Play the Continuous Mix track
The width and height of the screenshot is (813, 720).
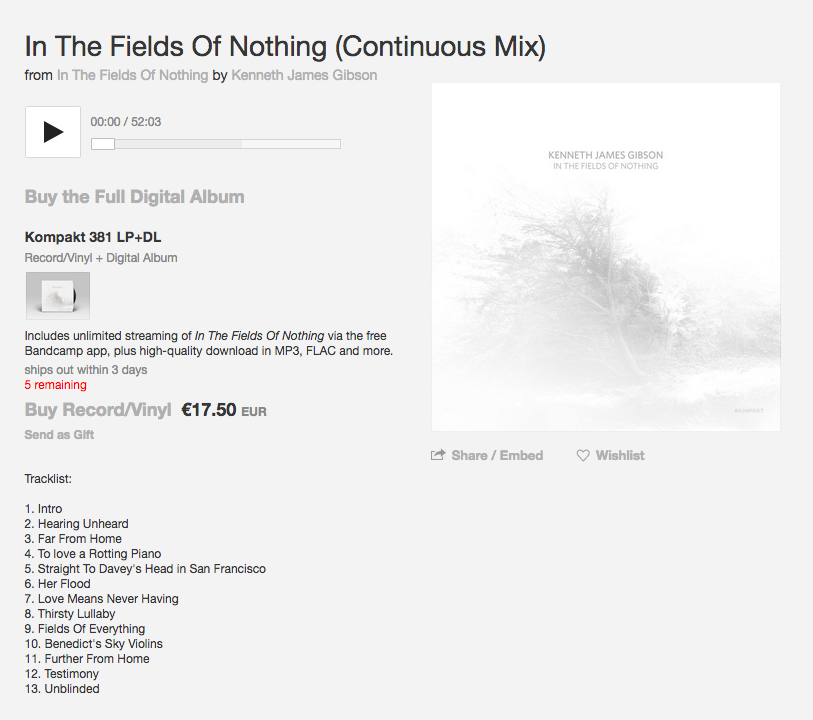tap(53, 132)
